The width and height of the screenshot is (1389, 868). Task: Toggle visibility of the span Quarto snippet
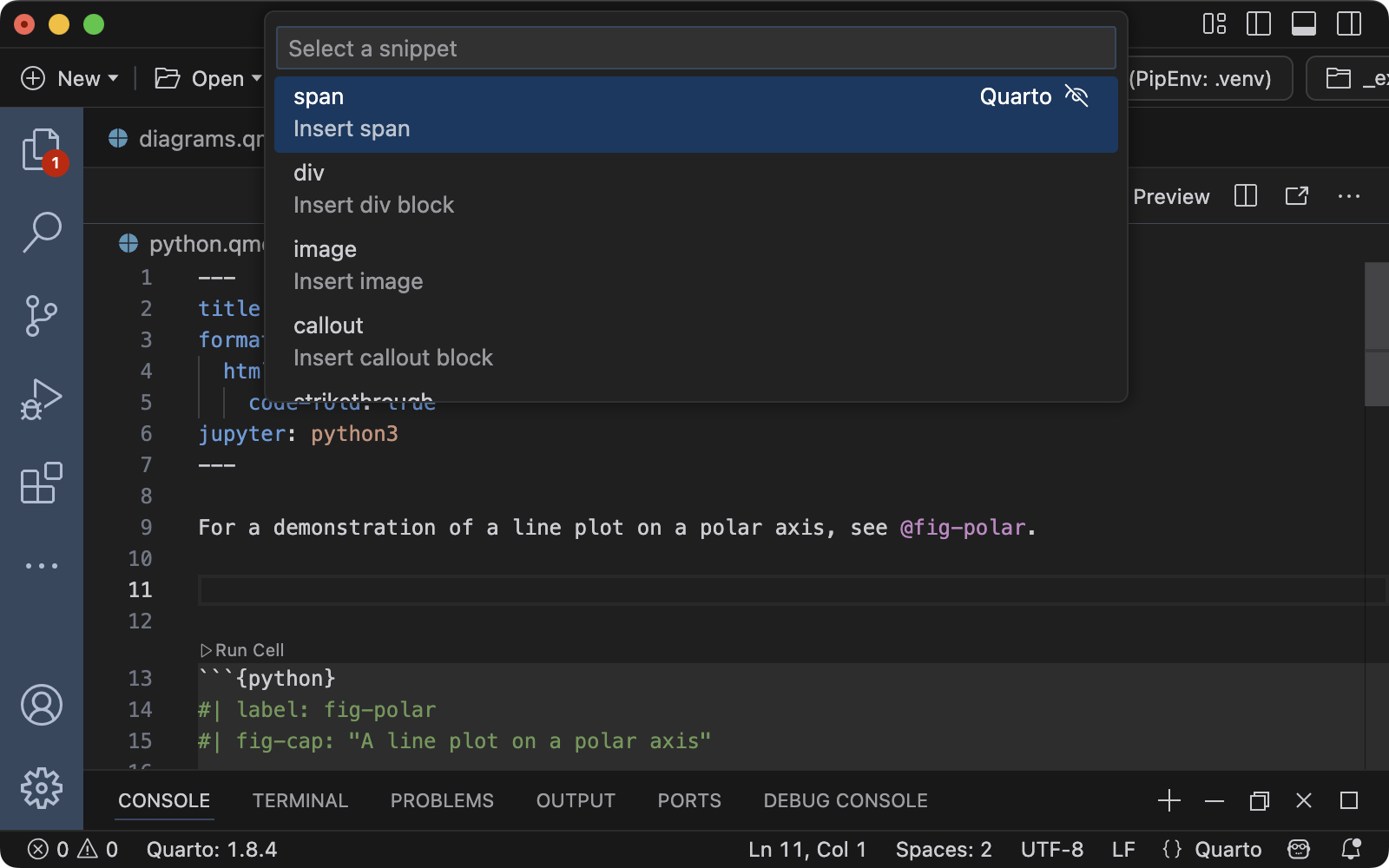pyautogui.click(x=1077, y=96)
